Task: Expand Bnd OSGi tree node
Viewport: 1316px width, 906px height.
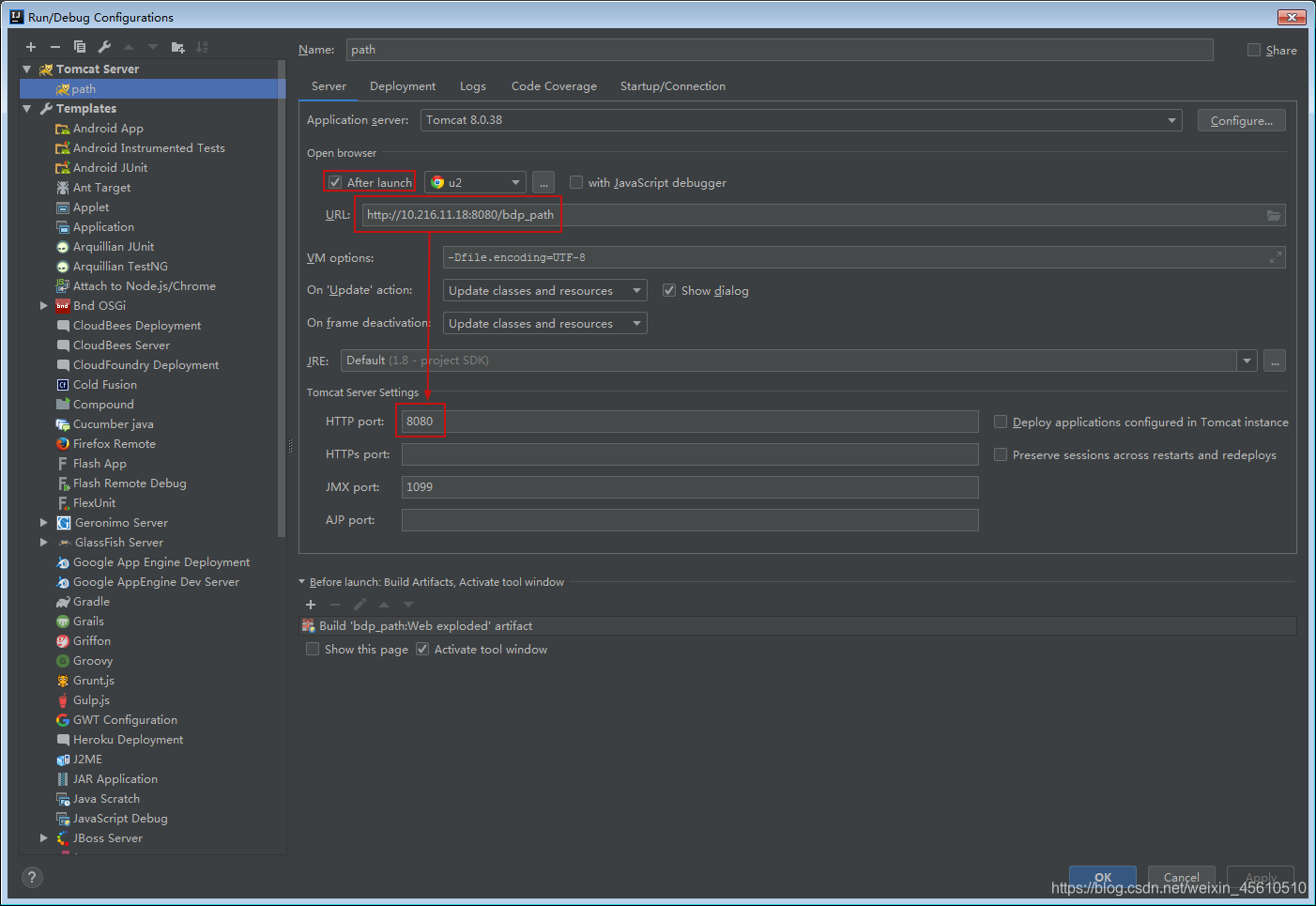Action: click(43, 306)
